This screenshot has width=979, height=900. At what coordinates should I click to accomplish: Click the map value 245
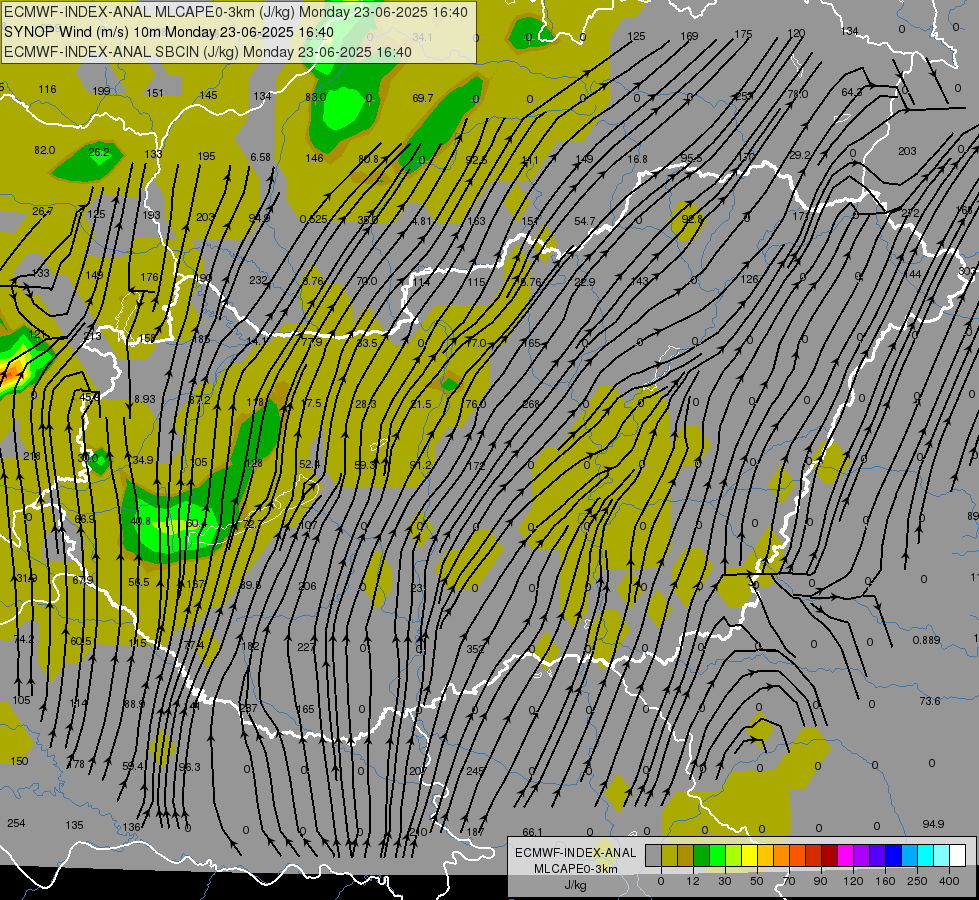[x=475, y=771]
